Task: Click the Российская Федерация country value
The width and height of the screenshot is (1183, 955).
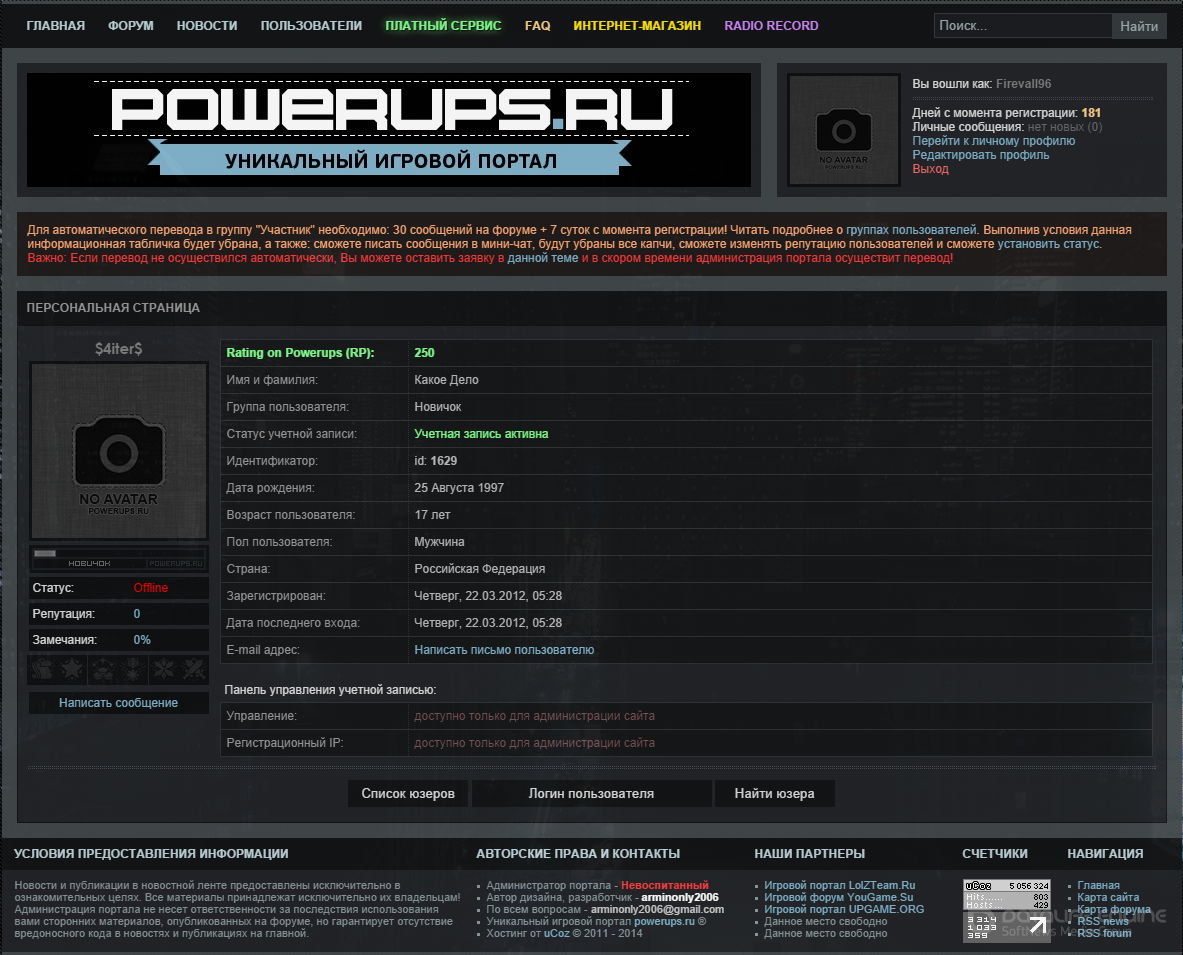Action: point(480,569)
